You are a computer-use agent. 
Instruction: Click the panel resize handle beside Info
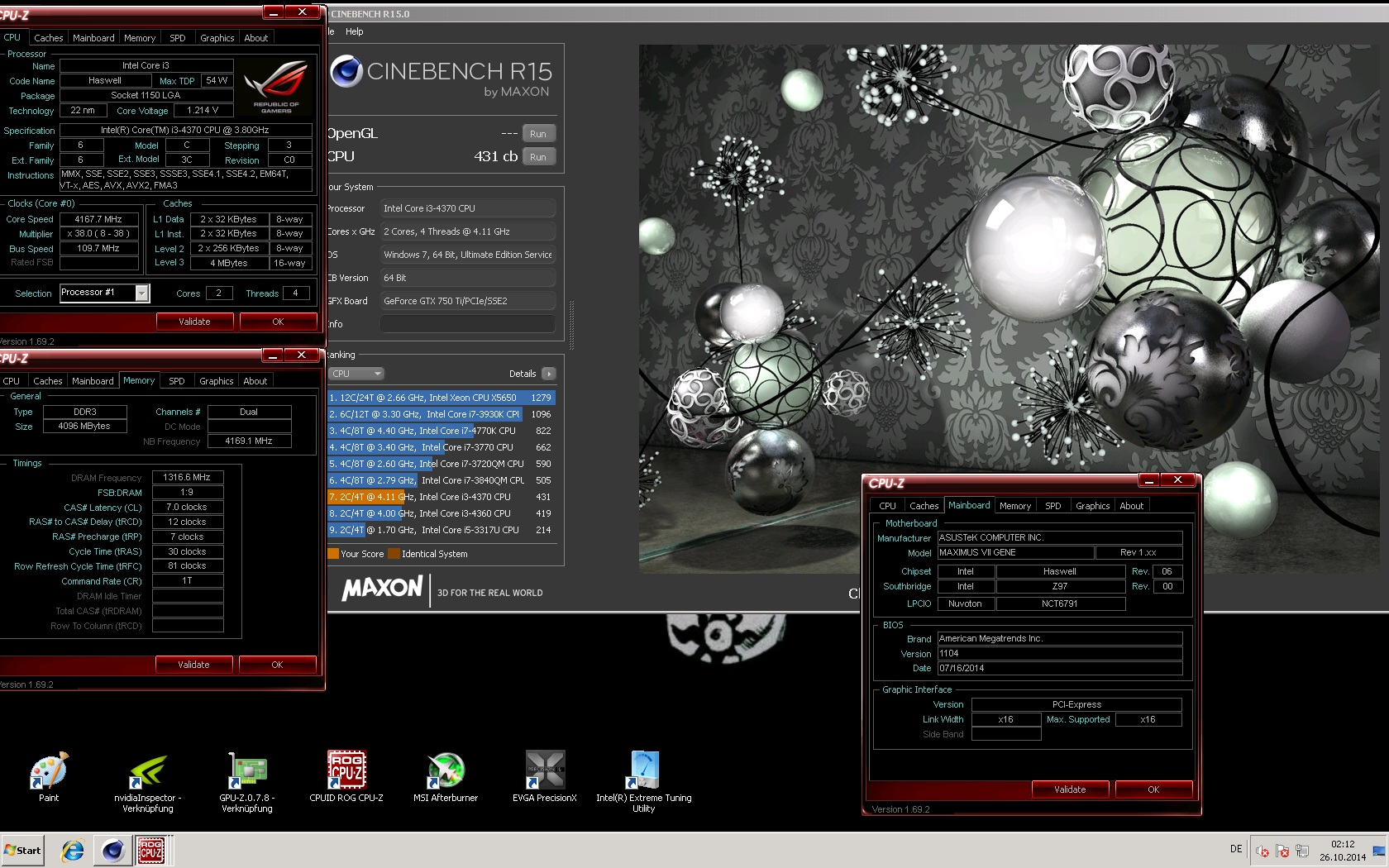point(570,324)
